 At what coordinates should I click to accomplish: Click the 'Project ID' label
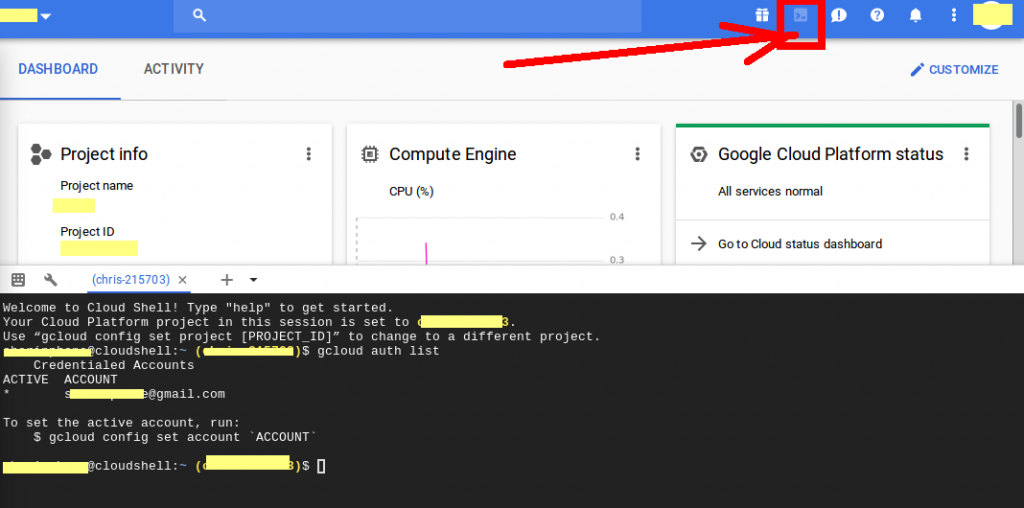click(x=88, y=232)
